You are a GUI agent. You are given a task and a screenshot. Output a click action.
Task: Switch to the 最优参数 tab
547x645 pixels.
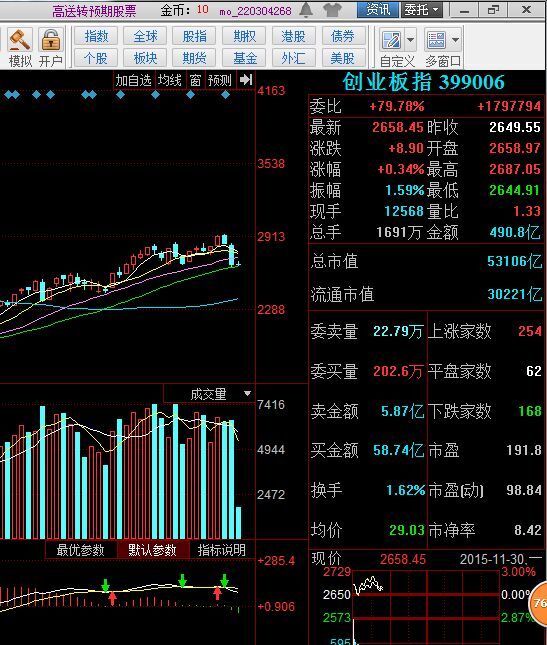(81, 550)
